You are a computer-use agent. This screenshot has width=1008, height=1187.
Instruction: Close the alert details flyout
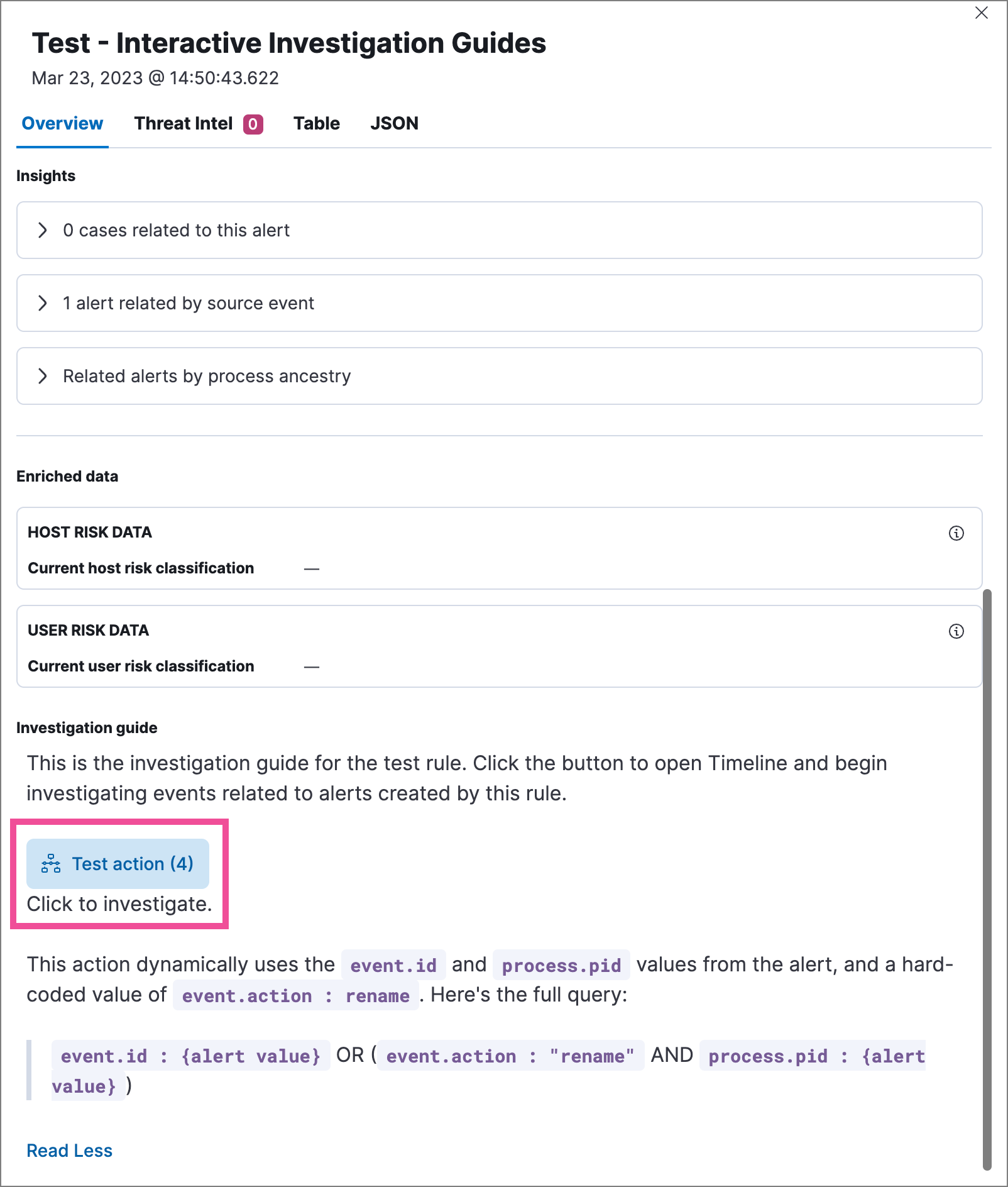click(x=981, y=13)
